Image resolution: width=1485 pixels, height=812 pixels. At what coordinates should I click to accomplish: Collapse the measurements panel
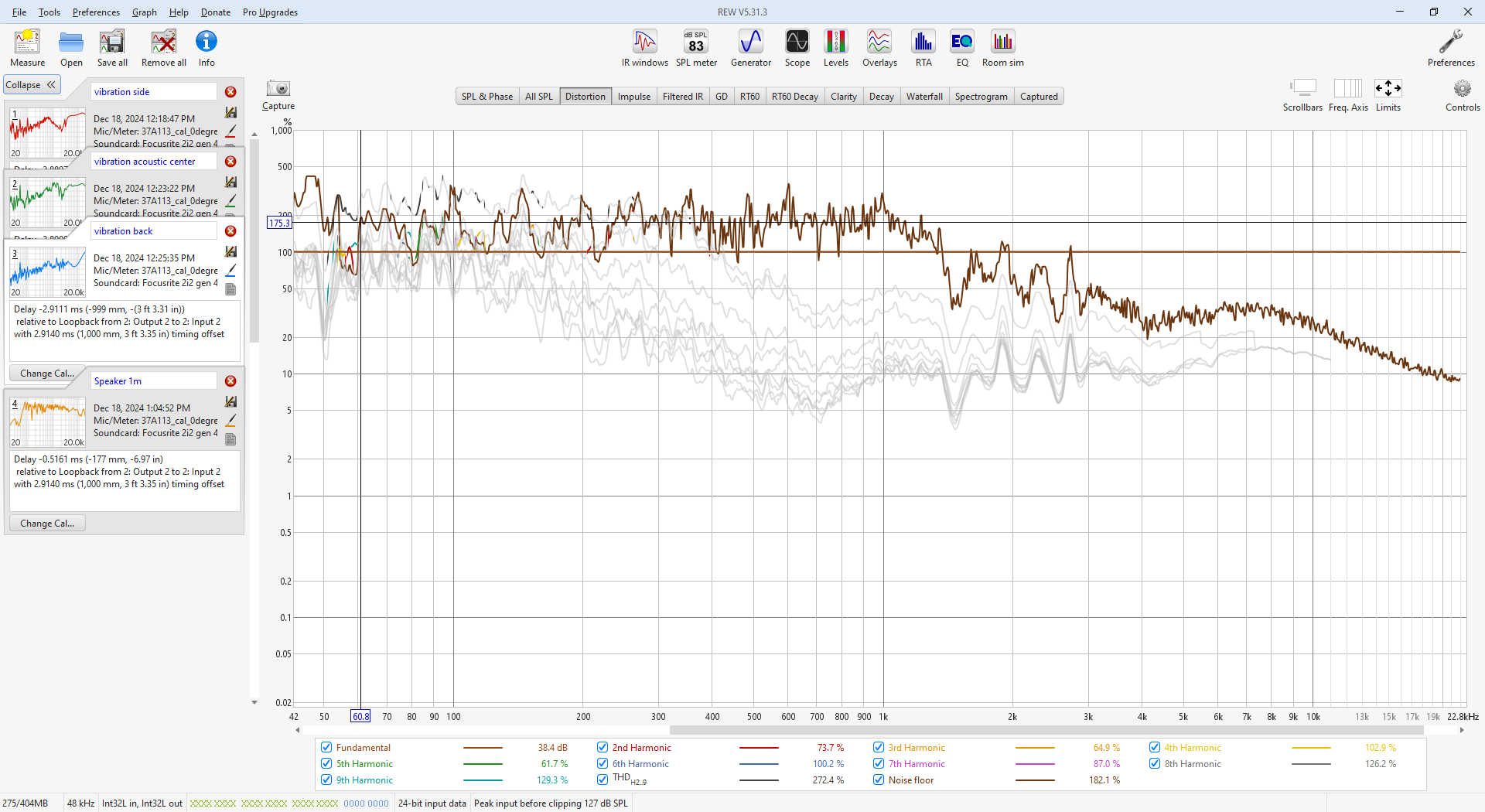pyautogui.click(x=32, y=85)
